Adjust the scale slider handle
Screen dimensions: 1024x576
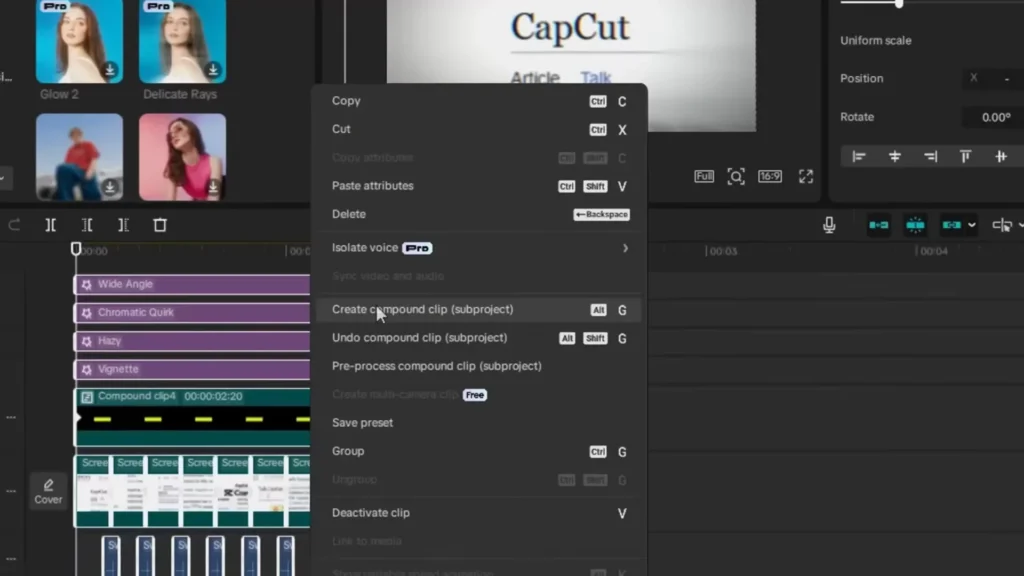[899, 3]
